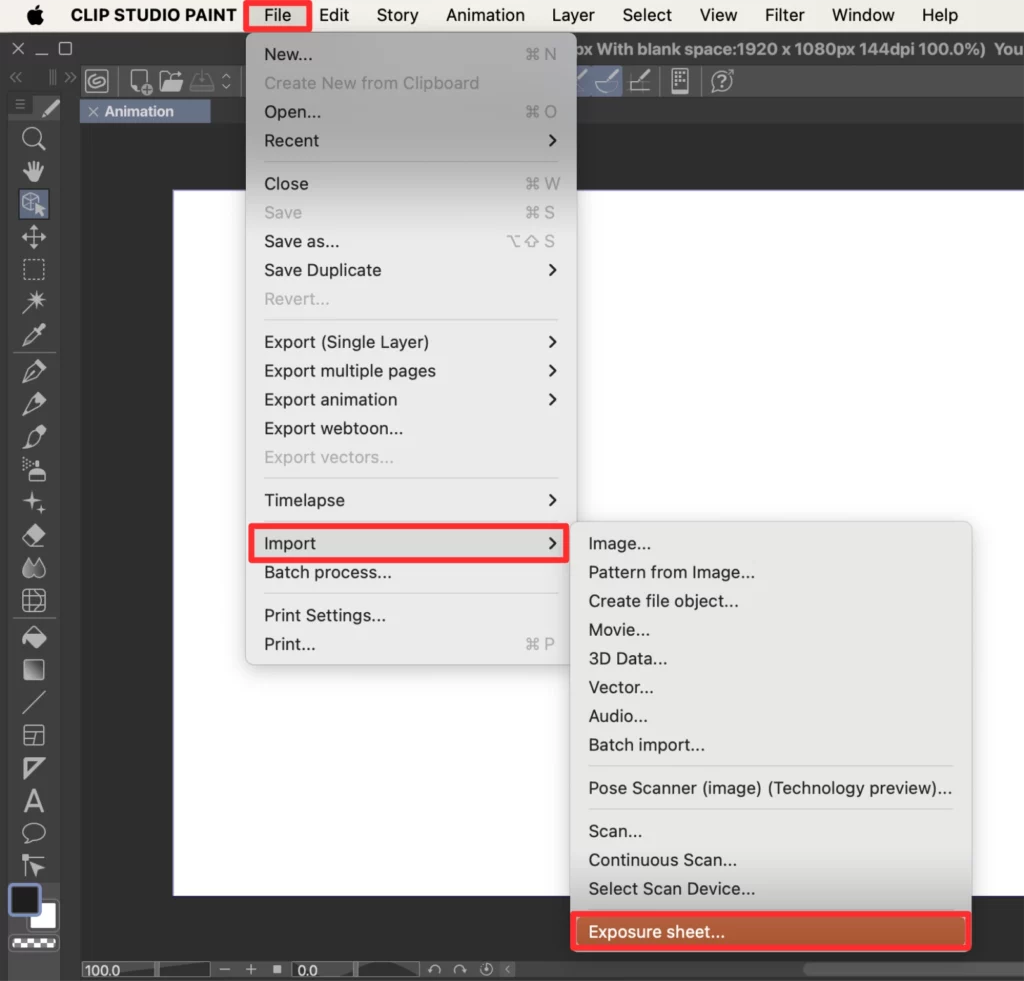Select the Eraser tool

click(x=33, y=536)
